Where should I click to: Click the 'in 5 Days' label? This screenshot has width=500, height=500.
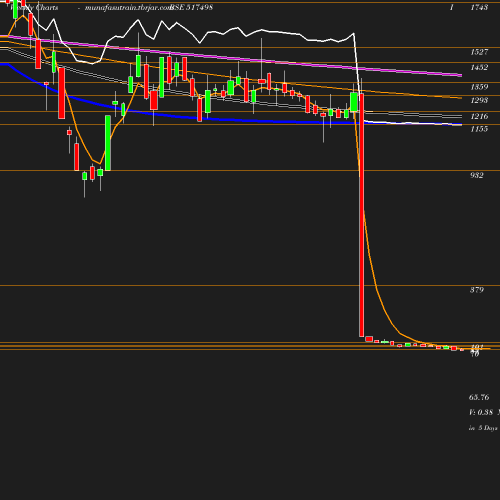click(x=483, y=428)
